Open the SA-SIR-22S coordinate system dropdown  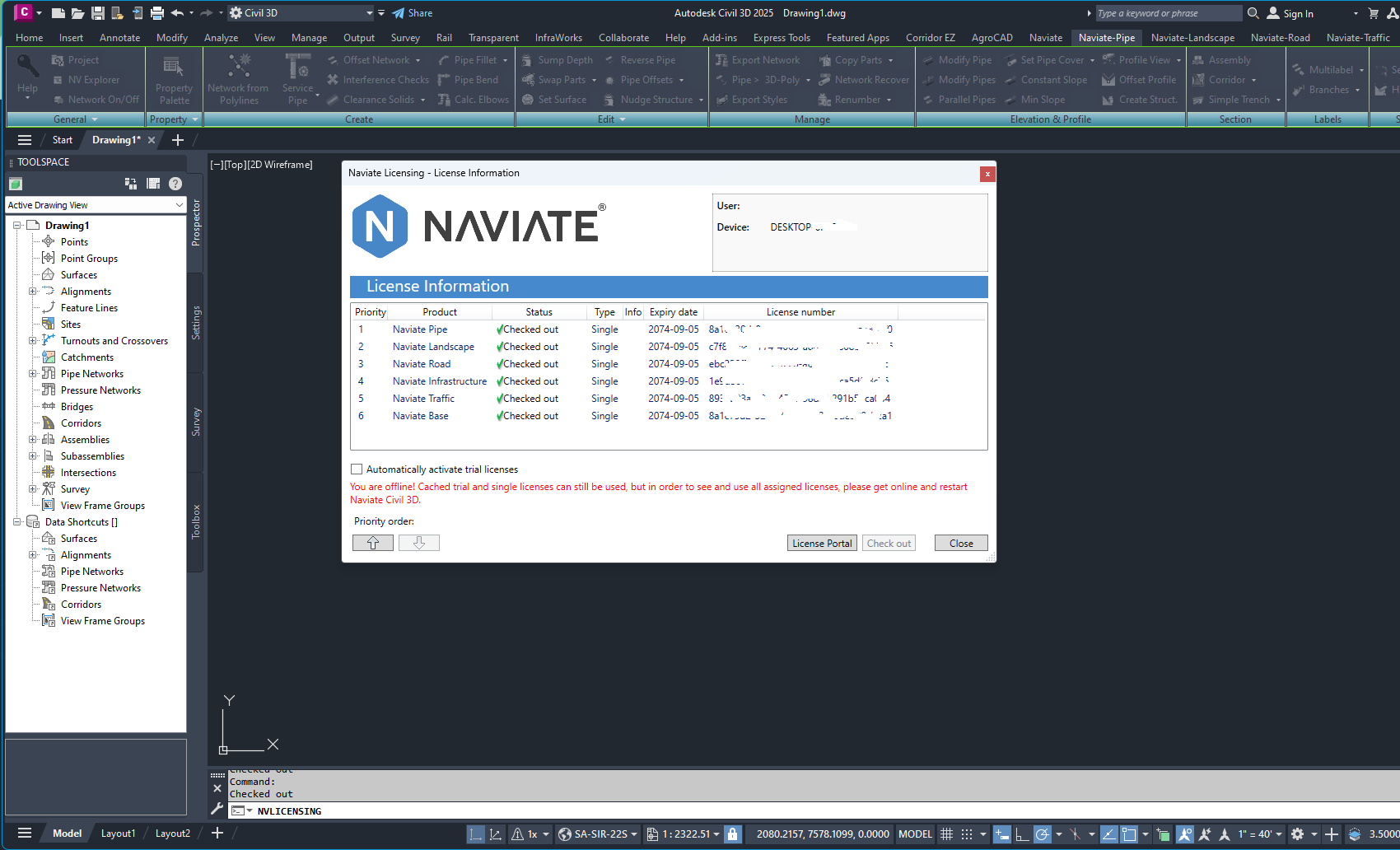(599, 834)
